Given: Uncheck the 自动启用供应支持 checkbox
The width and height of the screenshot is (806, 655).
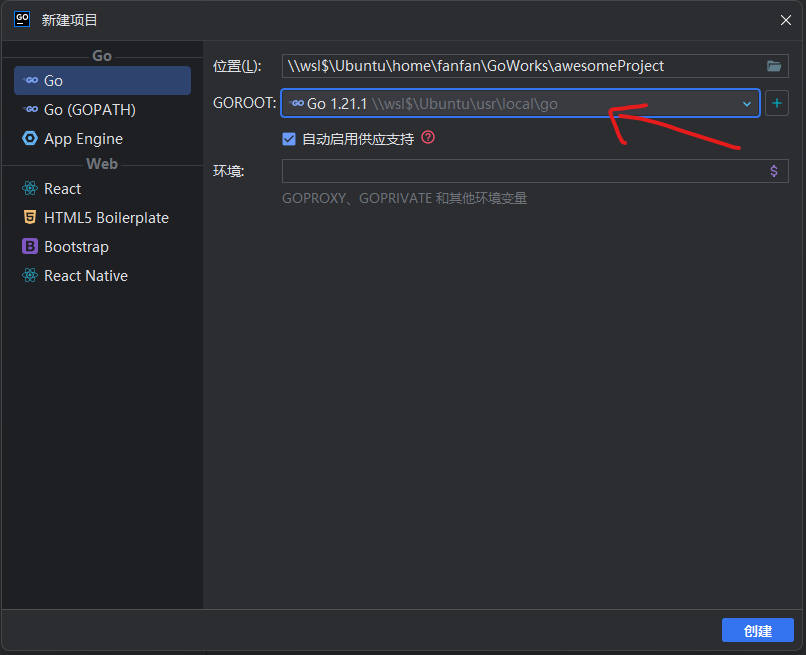Looking at the screenshot, I should point(289,139).
